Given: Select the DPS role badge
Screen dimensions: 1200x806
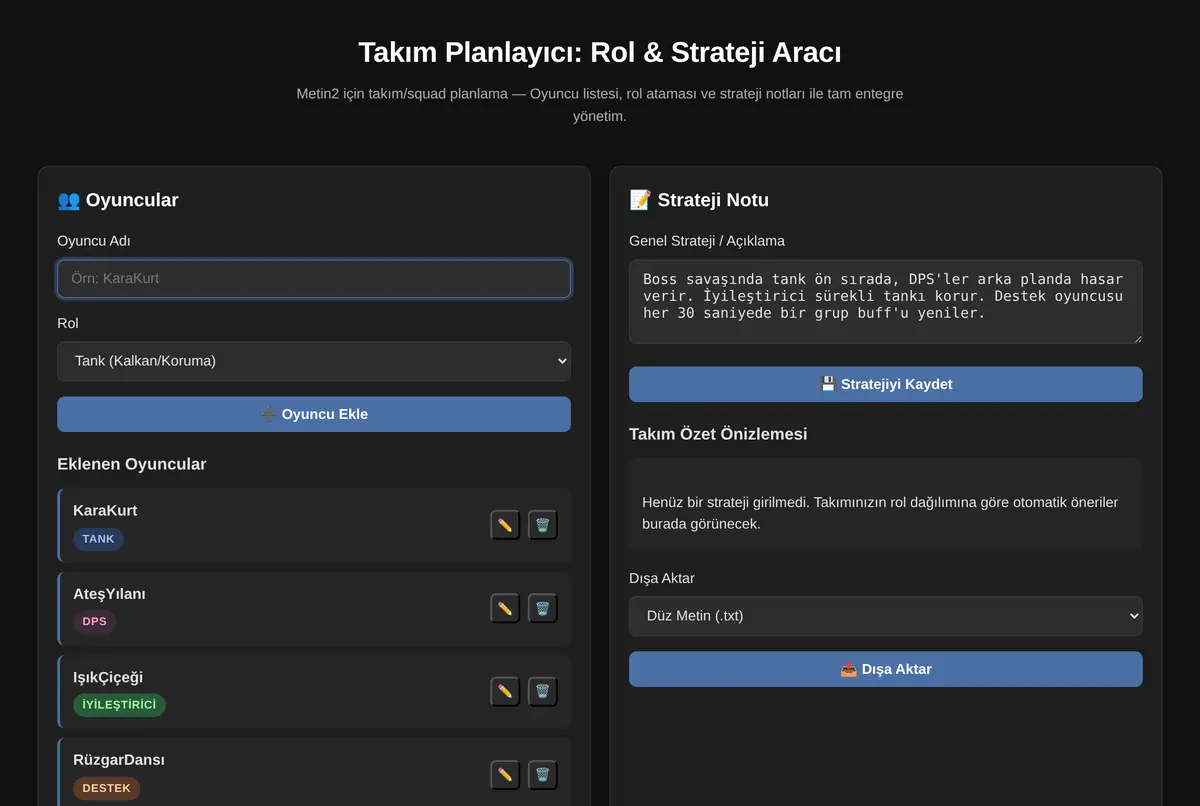Looking at the screenshot, I should (x=94, y=622).
